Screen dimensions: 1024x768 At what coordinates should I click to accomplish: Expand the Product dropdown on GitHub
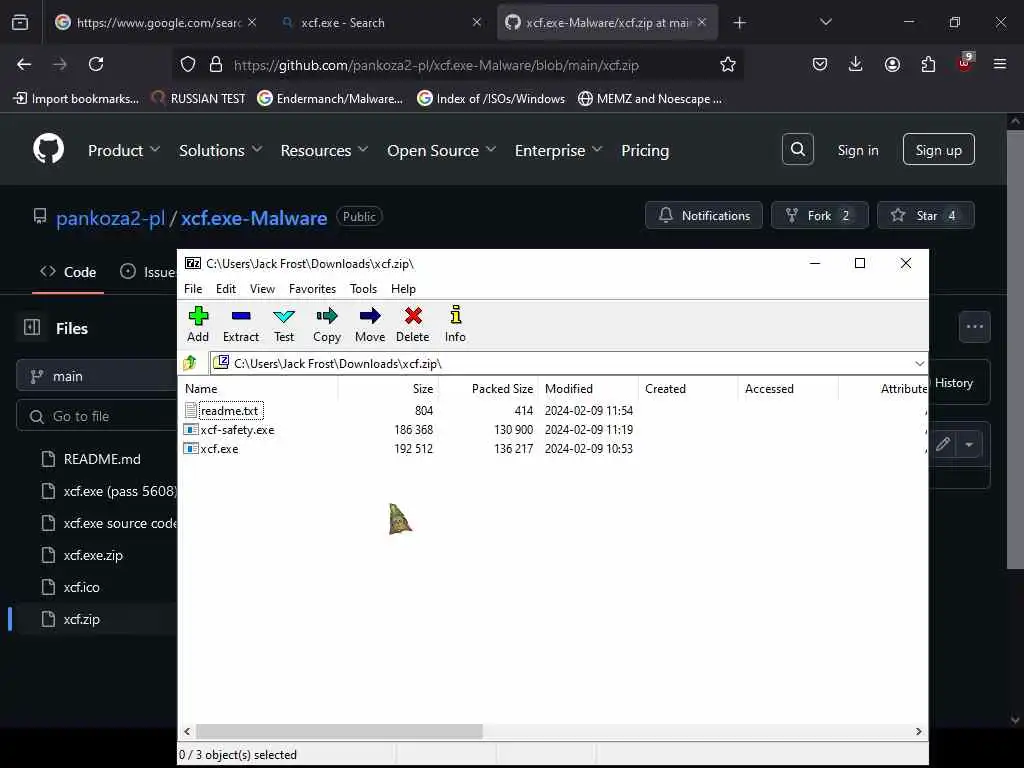coord(123,150)
